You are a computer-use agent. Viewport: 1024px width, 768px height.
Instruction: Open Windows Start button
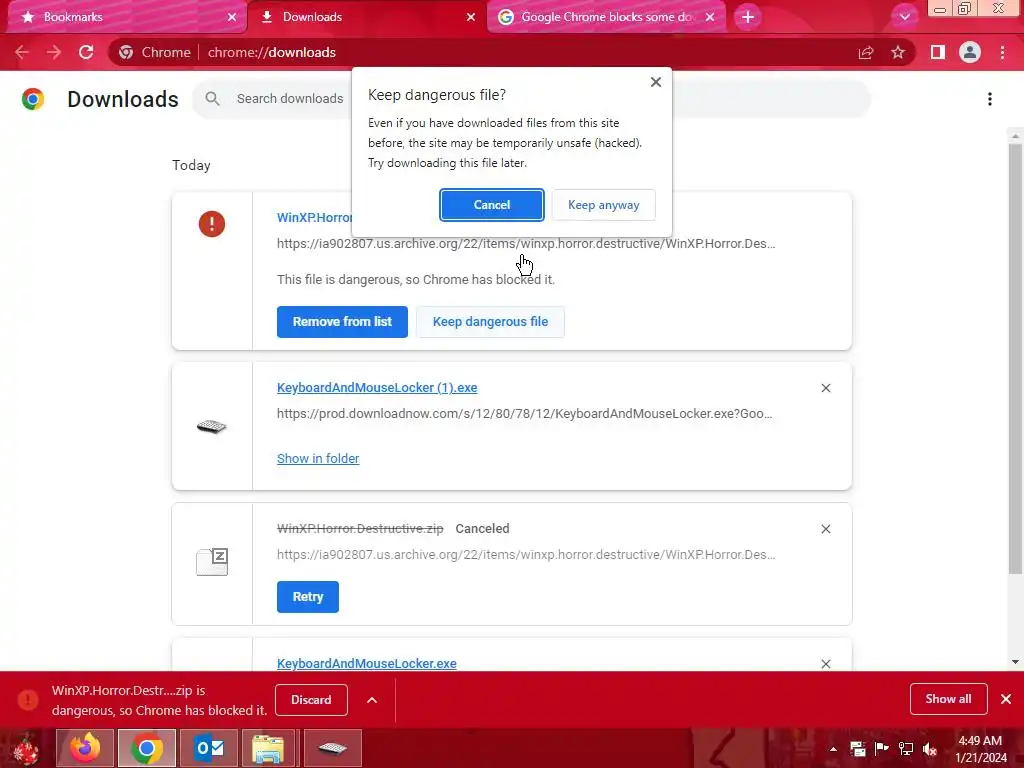25,748
